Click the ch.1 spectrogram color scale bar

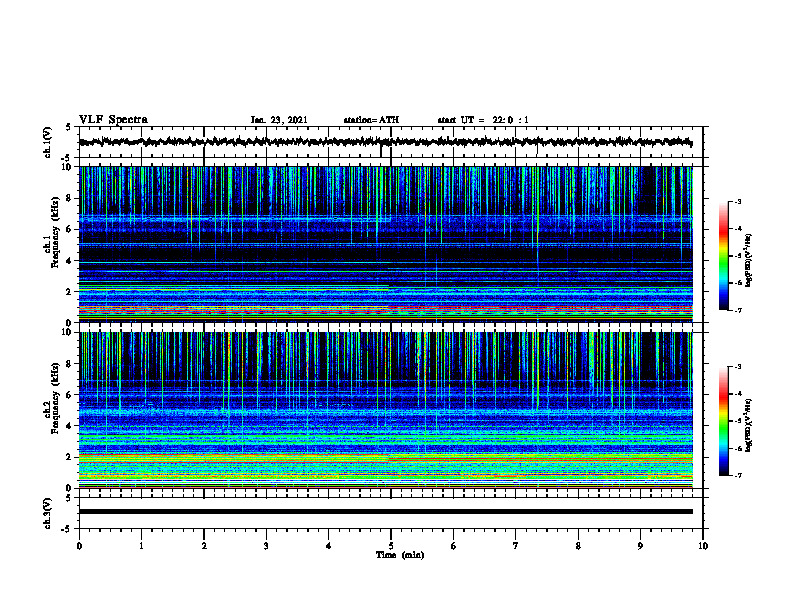(x=724, y=256)
